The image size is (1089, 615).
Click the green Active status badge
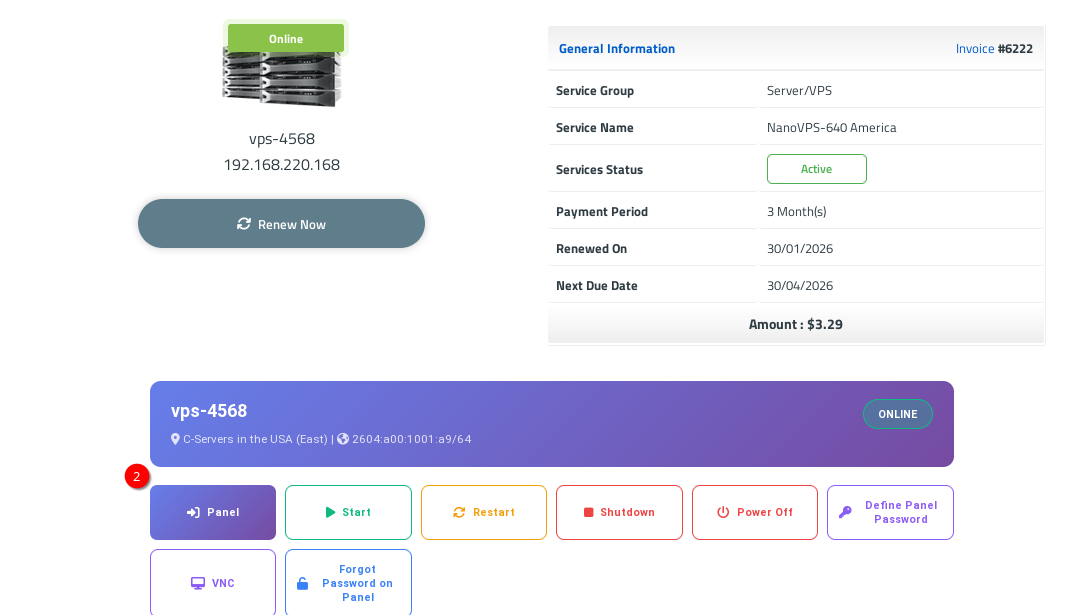(x=816, y=169)
